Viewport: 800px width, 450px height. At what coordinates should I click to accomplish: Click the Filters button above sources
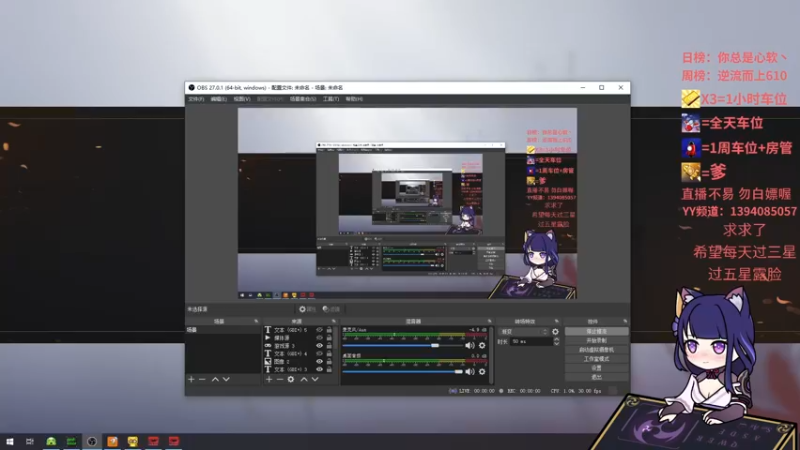pos(331,309)
